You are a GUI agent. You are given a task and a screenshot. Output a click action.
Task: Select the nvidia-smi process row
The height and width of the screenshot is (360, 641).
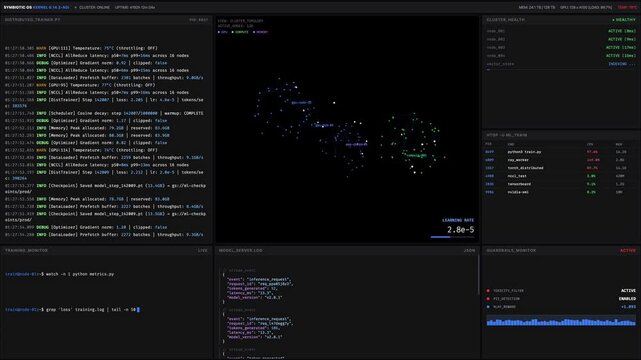click(561, 192)
